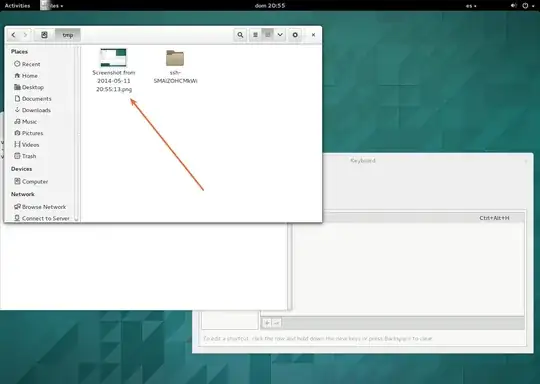Click the sidebar scrollbar

pyautogui.click(x=76, y=134)
